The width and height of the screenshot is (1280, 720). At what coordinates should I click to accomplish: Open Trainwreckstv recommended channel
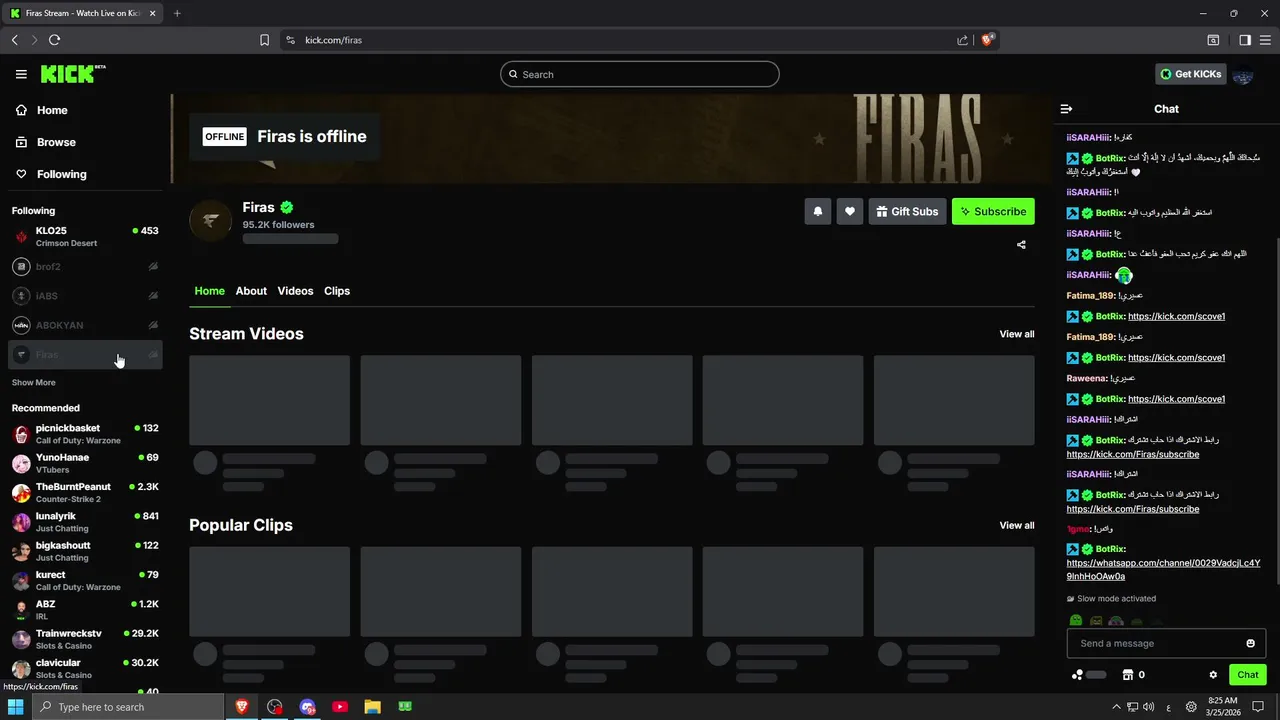click(x=85, y=639)
